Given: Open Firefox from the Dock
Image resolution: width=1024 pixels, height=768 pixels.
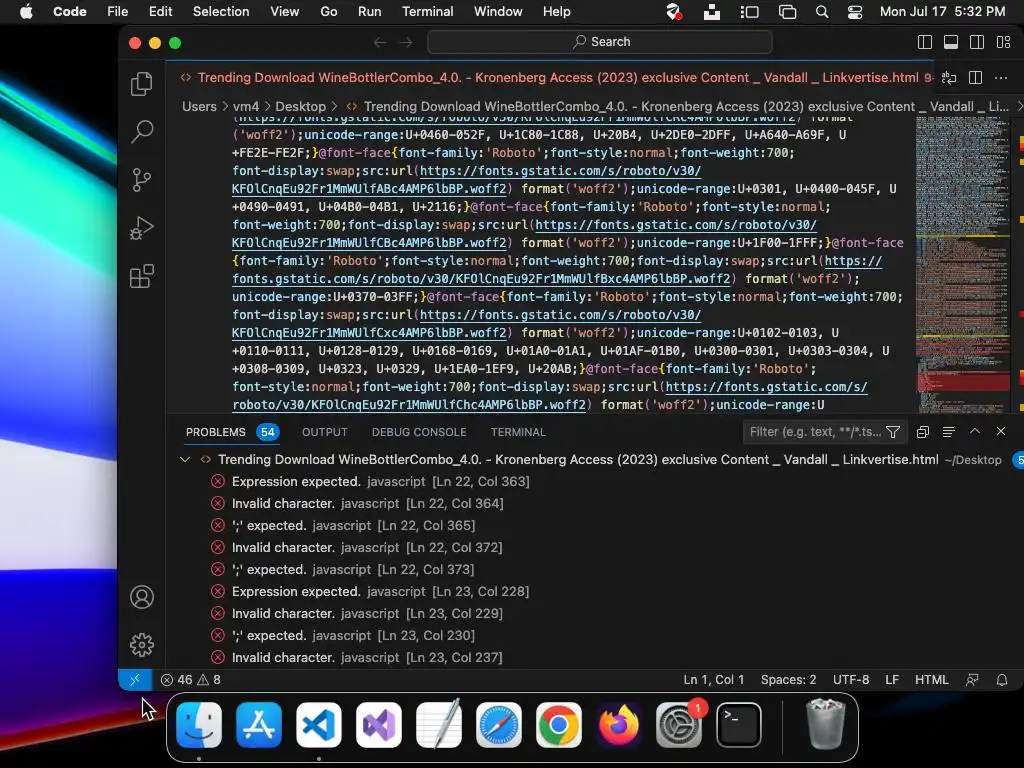Looking at the screenshot, I should 618,725.
